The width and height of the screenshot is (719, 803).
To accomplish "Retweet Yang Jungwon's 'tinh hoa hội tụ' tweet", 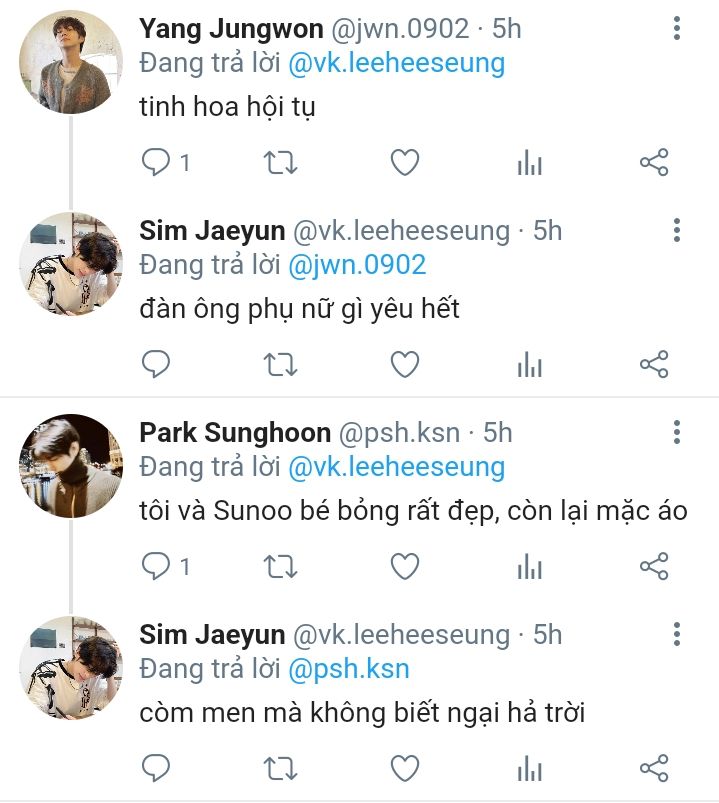I will [281, 163].
